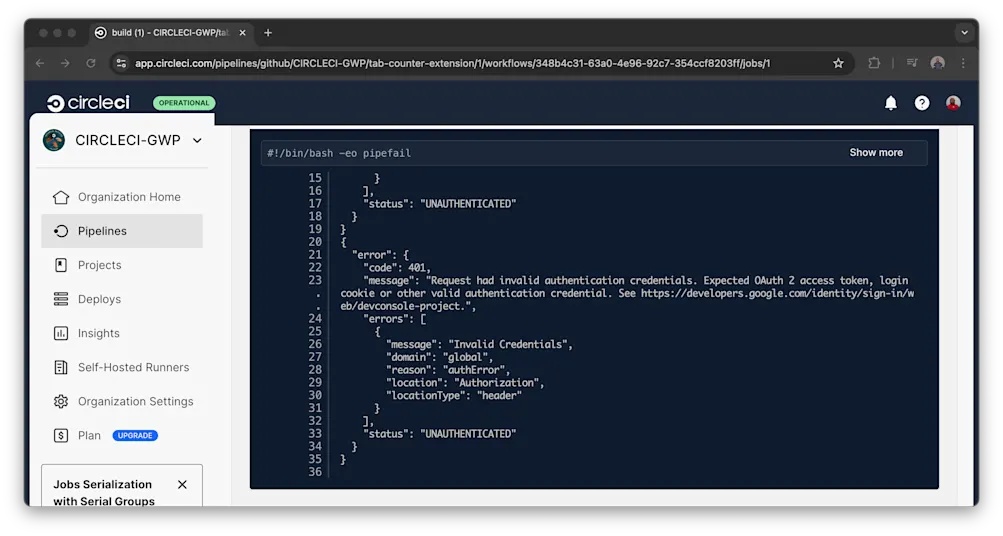This screenshot has height=536, width=1003.
Task: Open Self-Hosted Runners page
Action: point(122,367)
